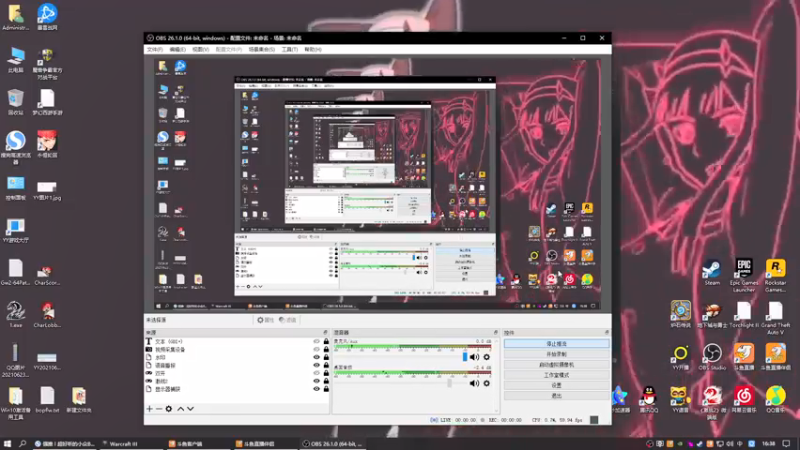Open QQ音乐 desktop icon

[x=775, y=399]
